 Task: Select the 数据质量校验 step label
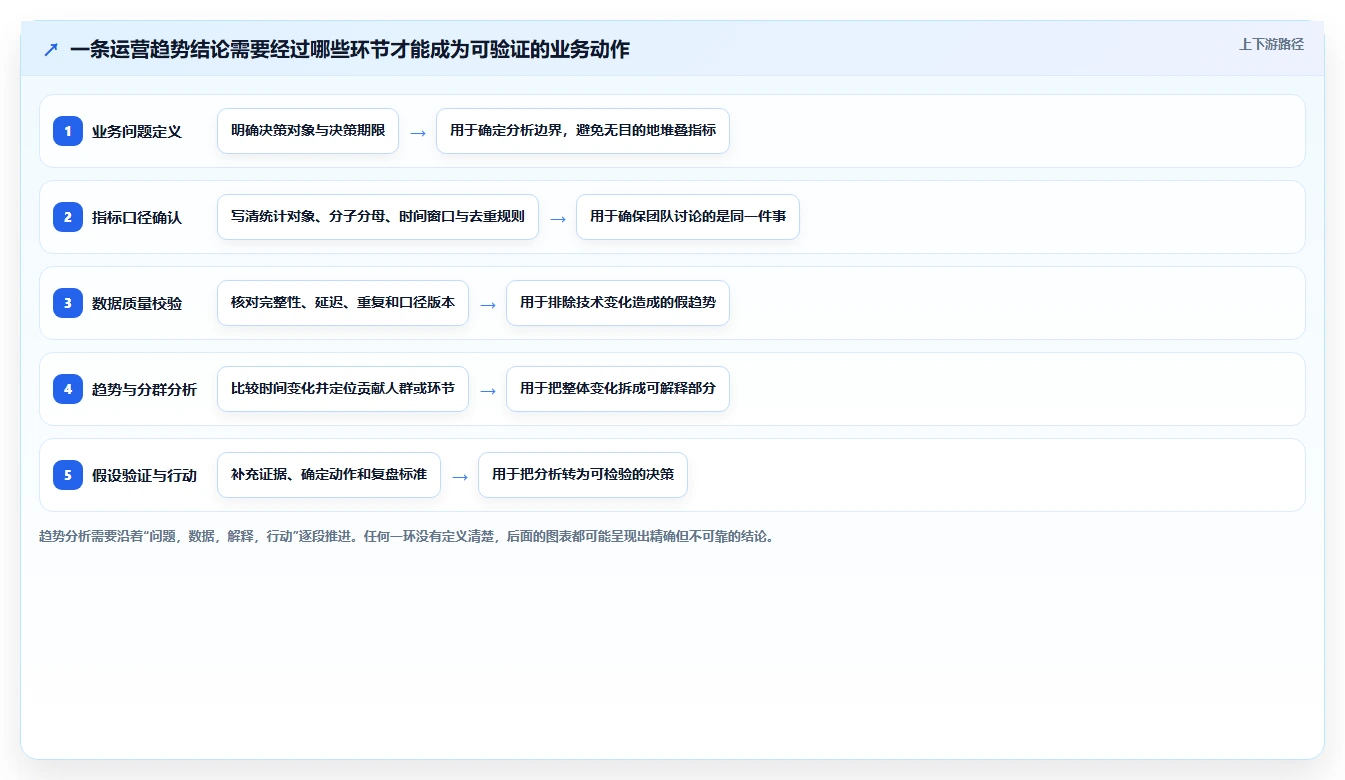click(137, 303)
